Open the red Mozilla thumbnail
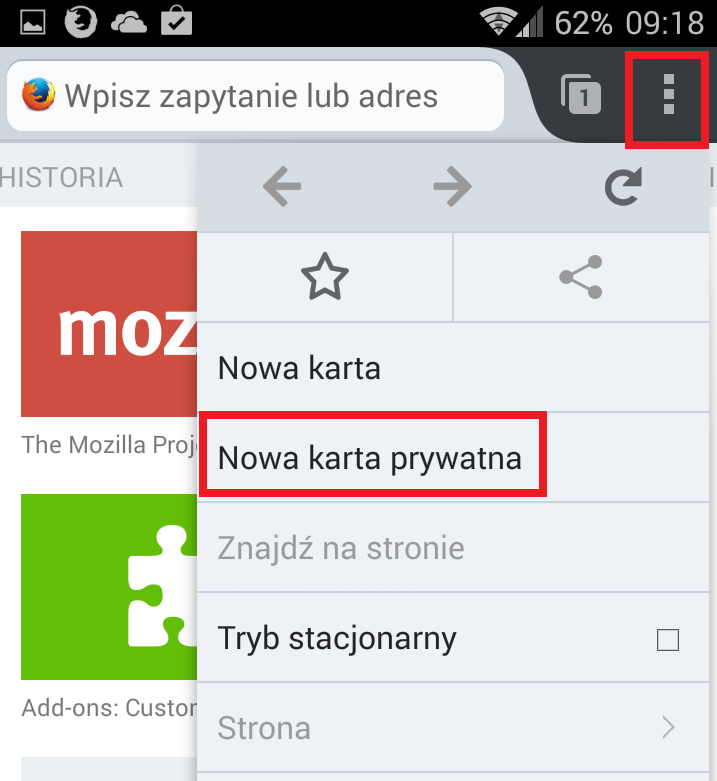Image resolution: width=717 pixels, height=781 pixels. (x=109, y=324)
